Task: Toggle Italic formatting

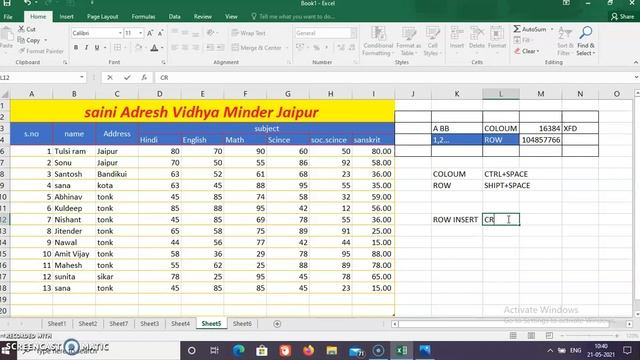Action: [86, 48]
